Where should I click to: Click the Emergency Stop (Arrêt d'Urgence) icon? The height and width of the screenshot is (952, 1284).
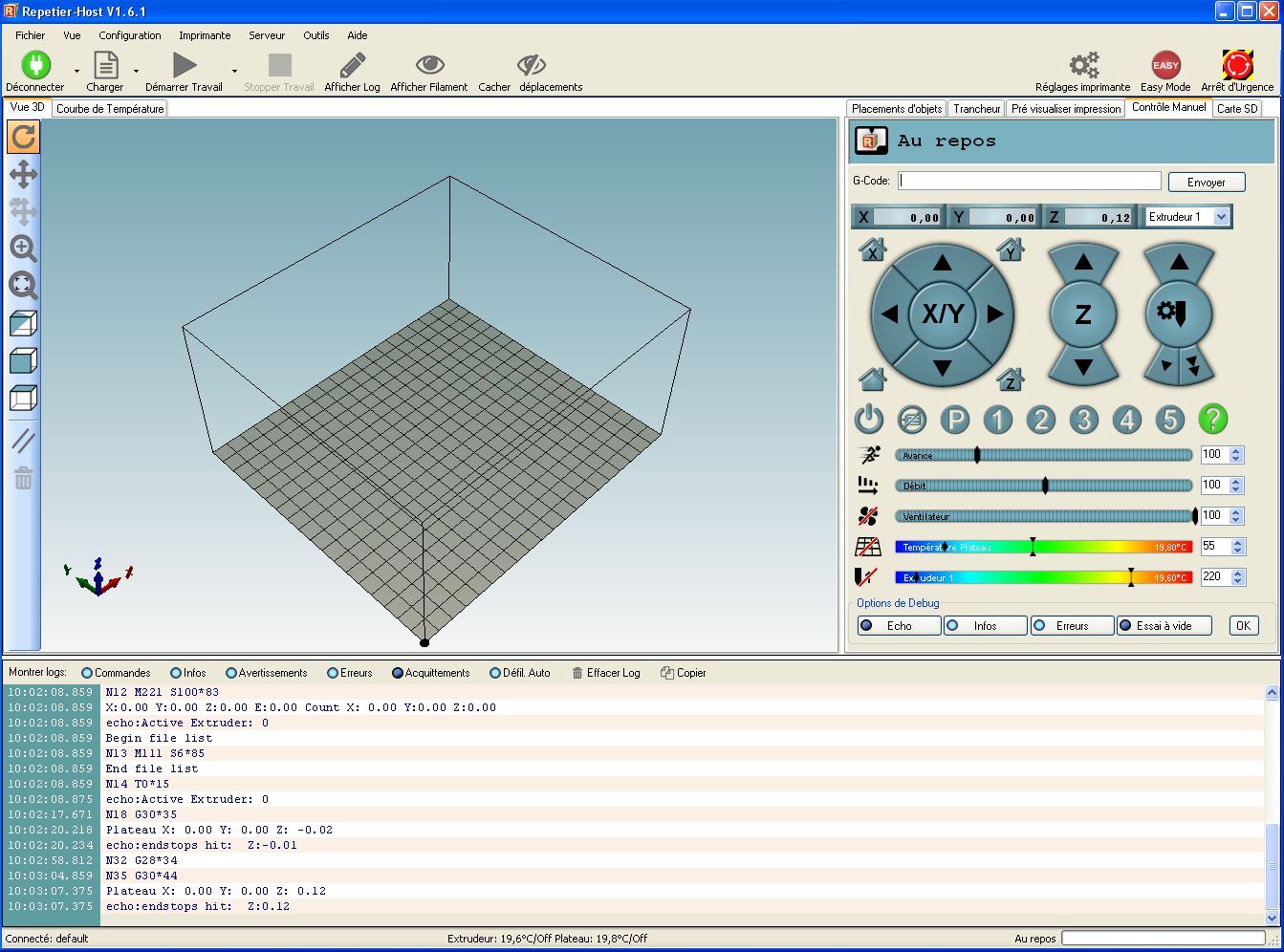coord(1238,65)
